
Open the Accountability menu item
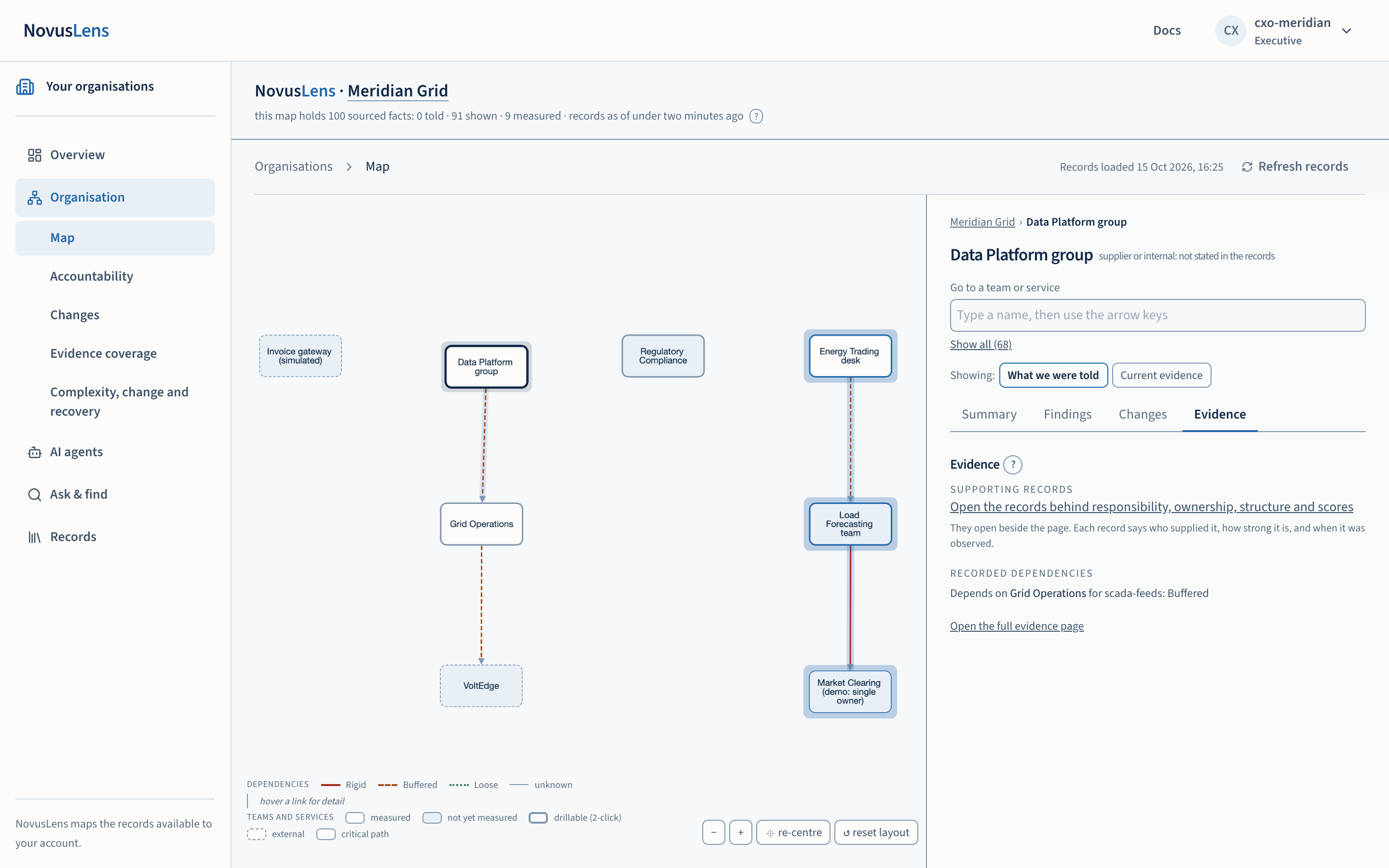coord(91,277)
